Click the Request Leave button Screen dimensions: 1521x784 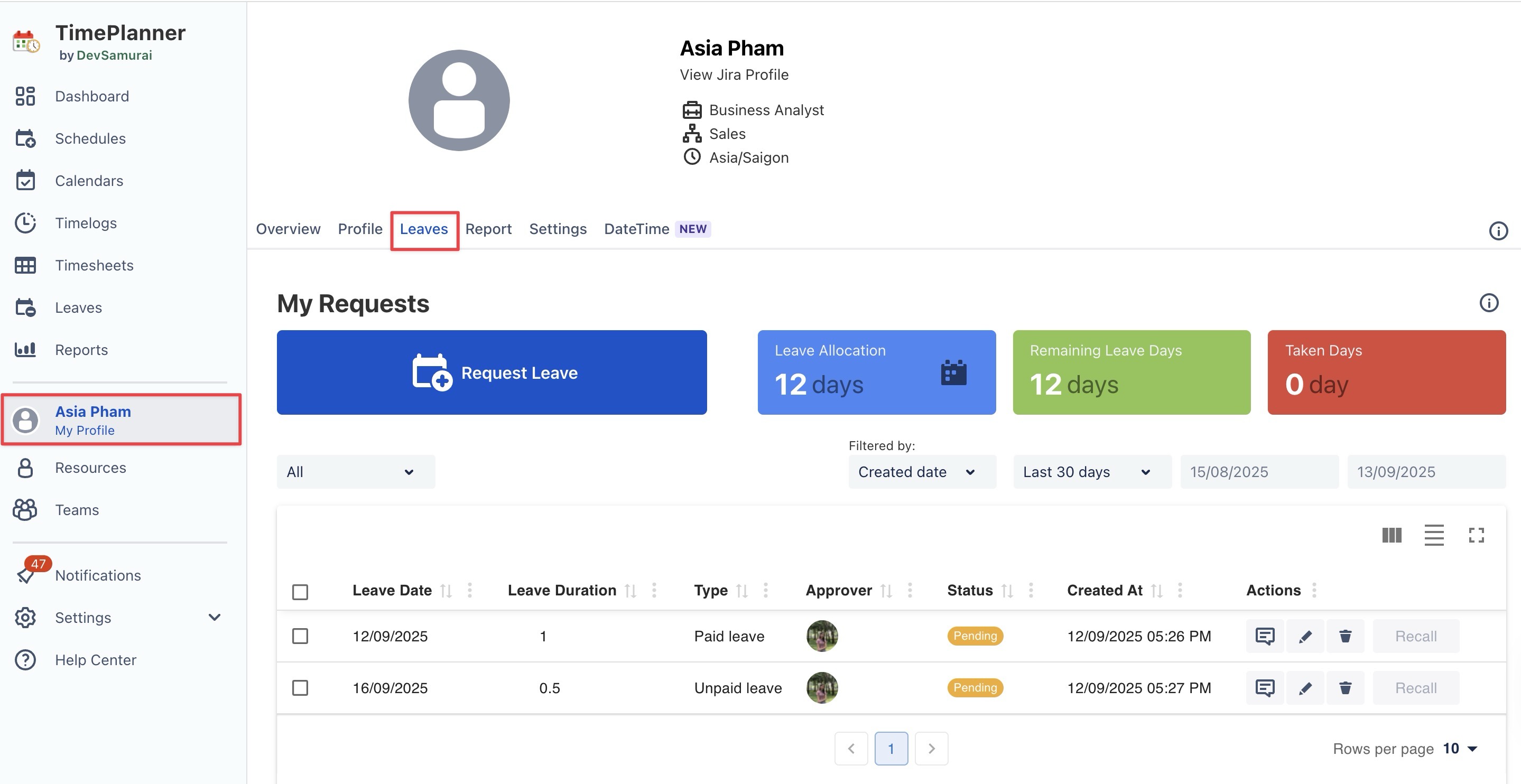point(491,372)
